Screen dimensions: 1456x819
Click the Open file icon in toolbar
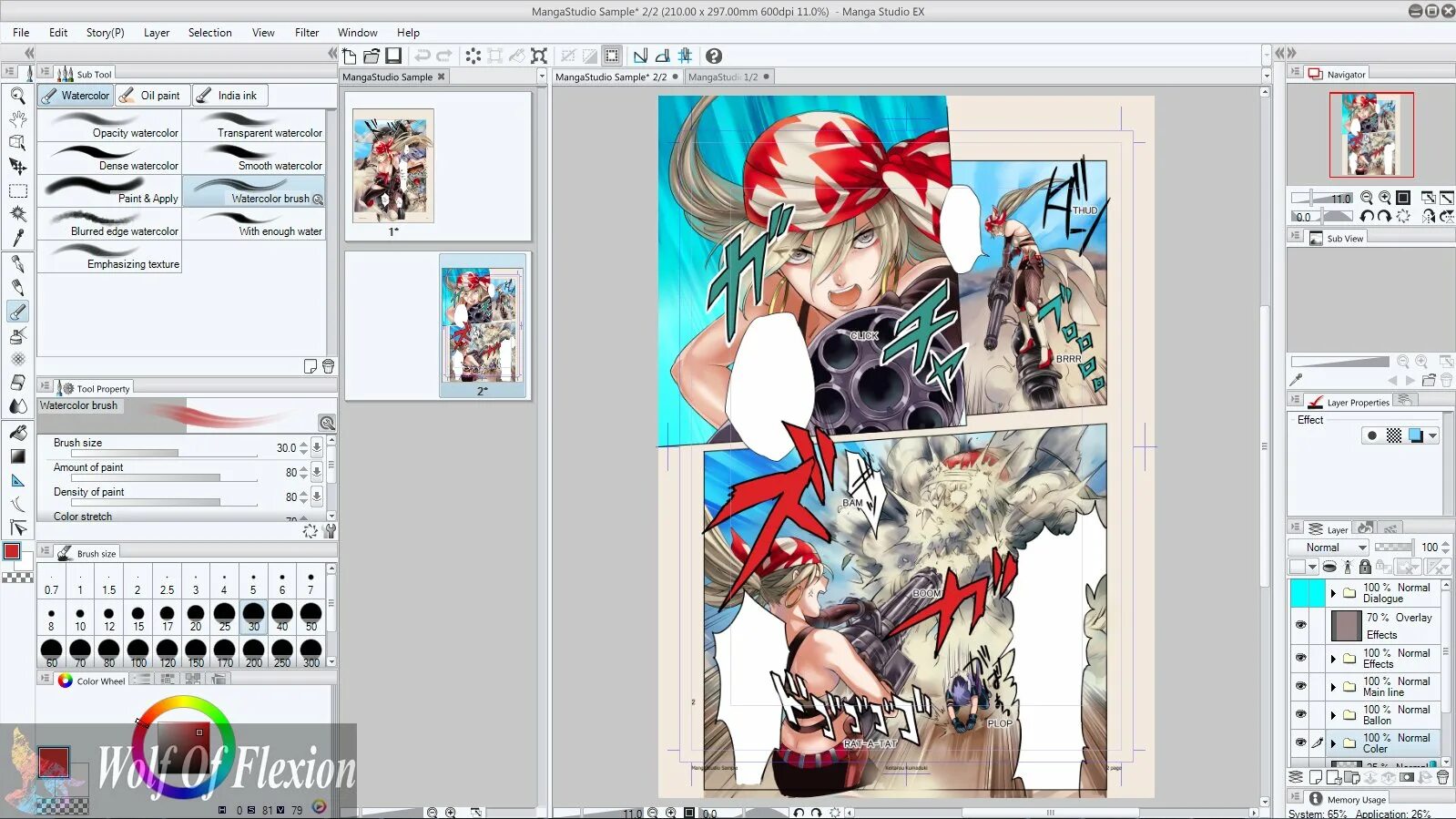pos(371,56)
